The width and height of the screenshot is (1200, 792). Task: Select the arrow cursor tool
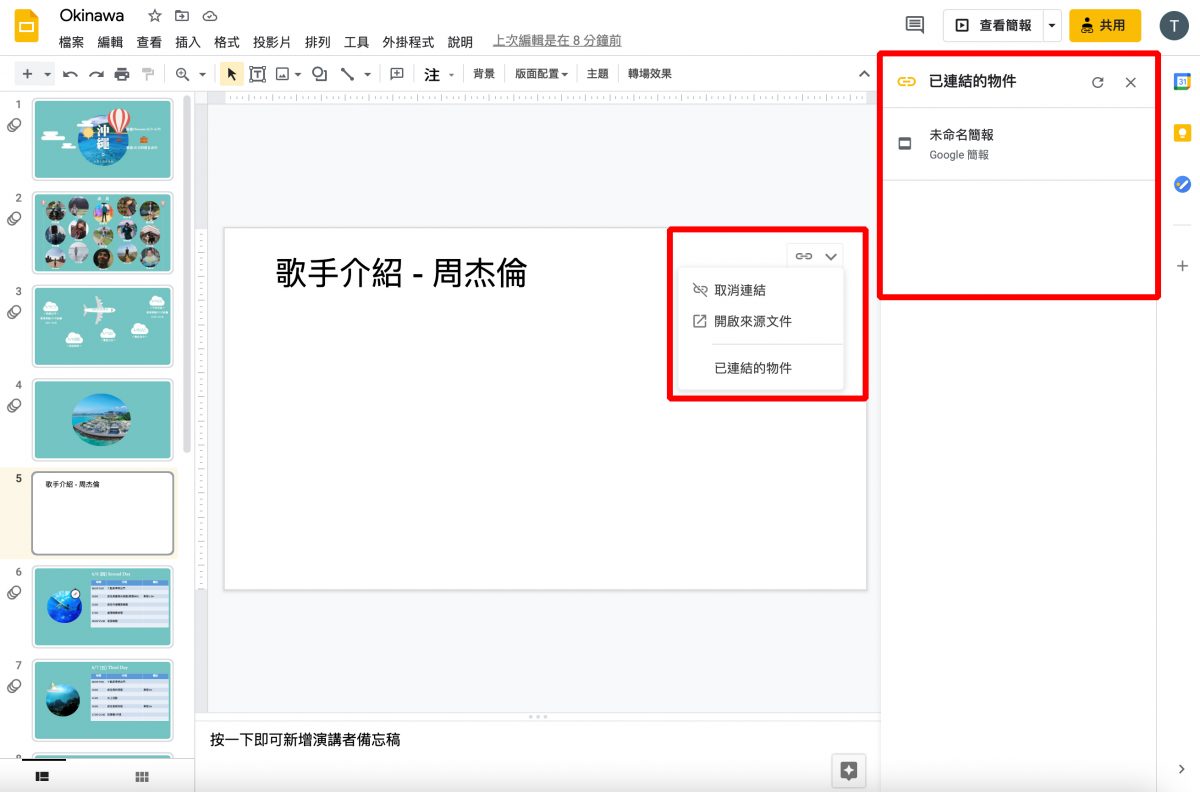pos(231,74)
